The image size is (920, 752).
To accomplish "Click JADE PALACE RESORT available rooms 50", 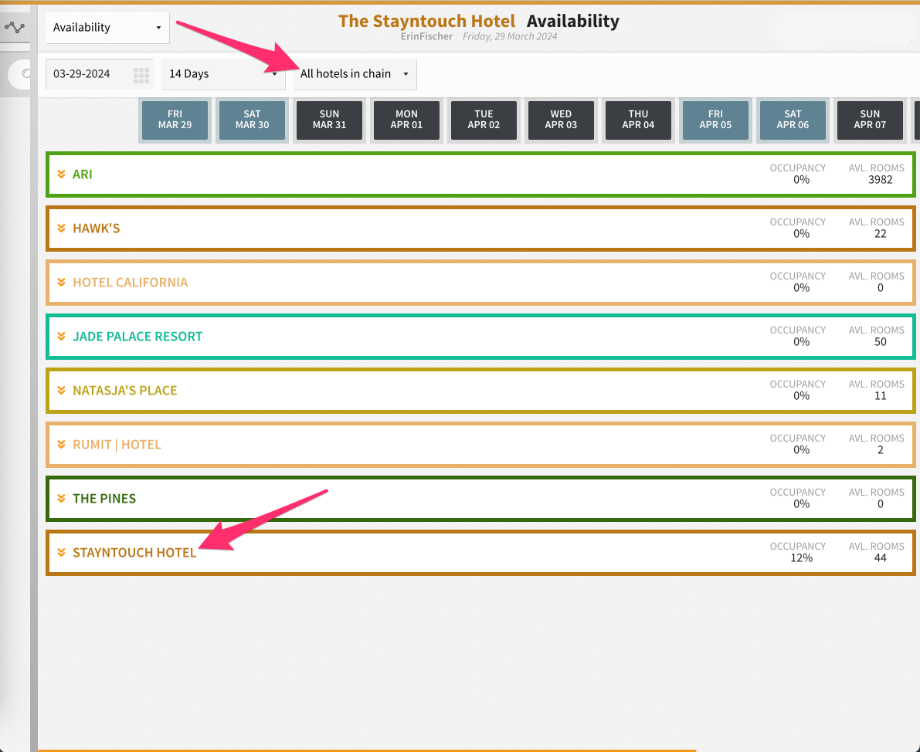I will tap(880, 342).
